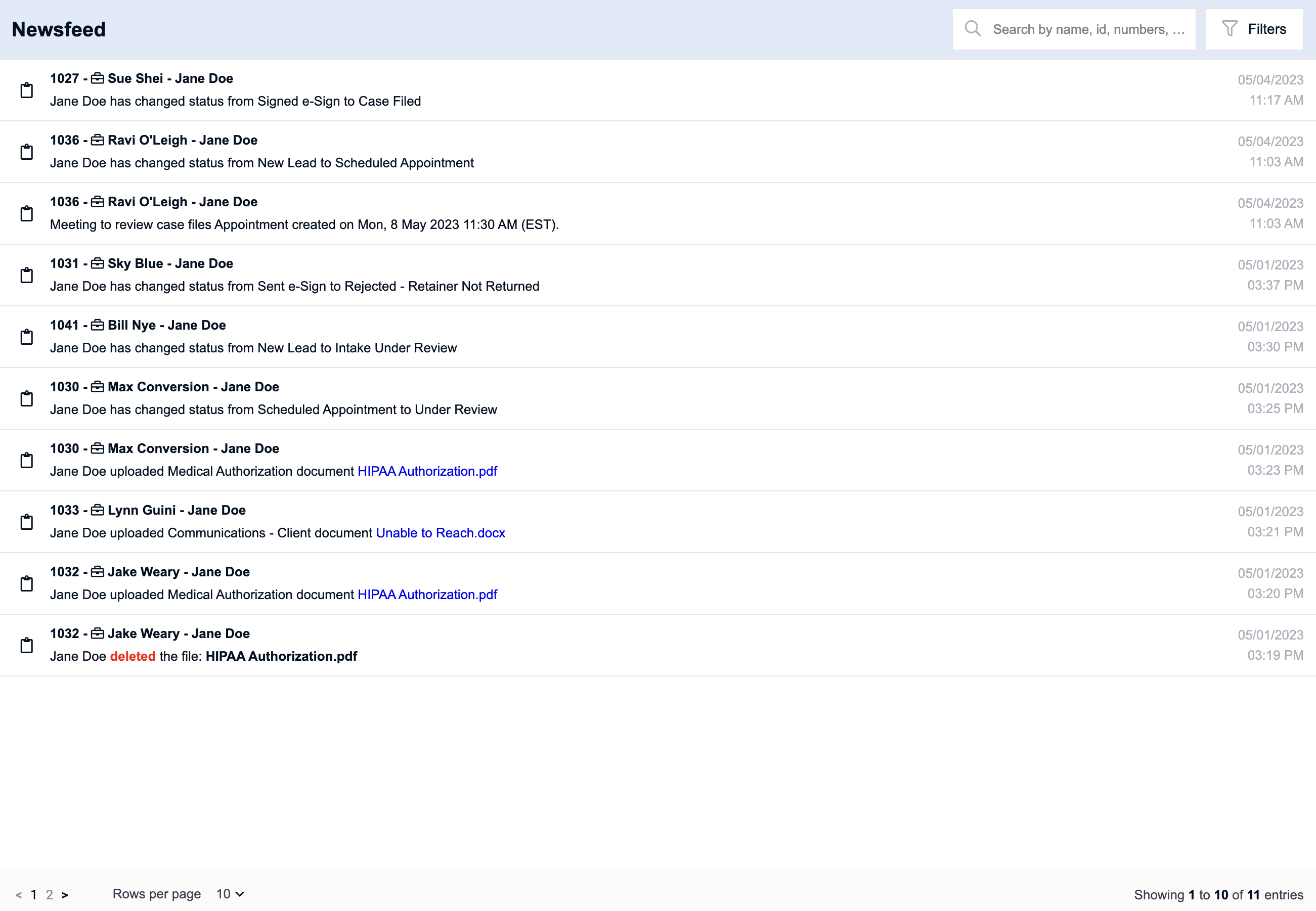The width and height of the screenshot is (1316, 911).
Task: Open the Filters button
Action: (1254, 29)
